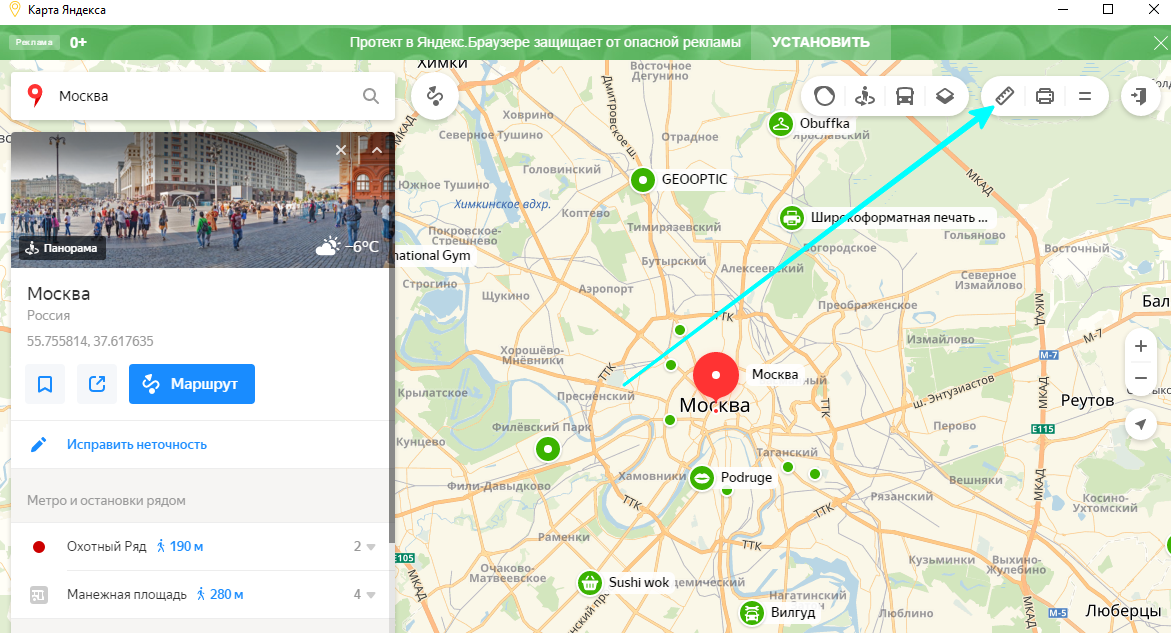Click the Реклама badge in the banner

34,43
